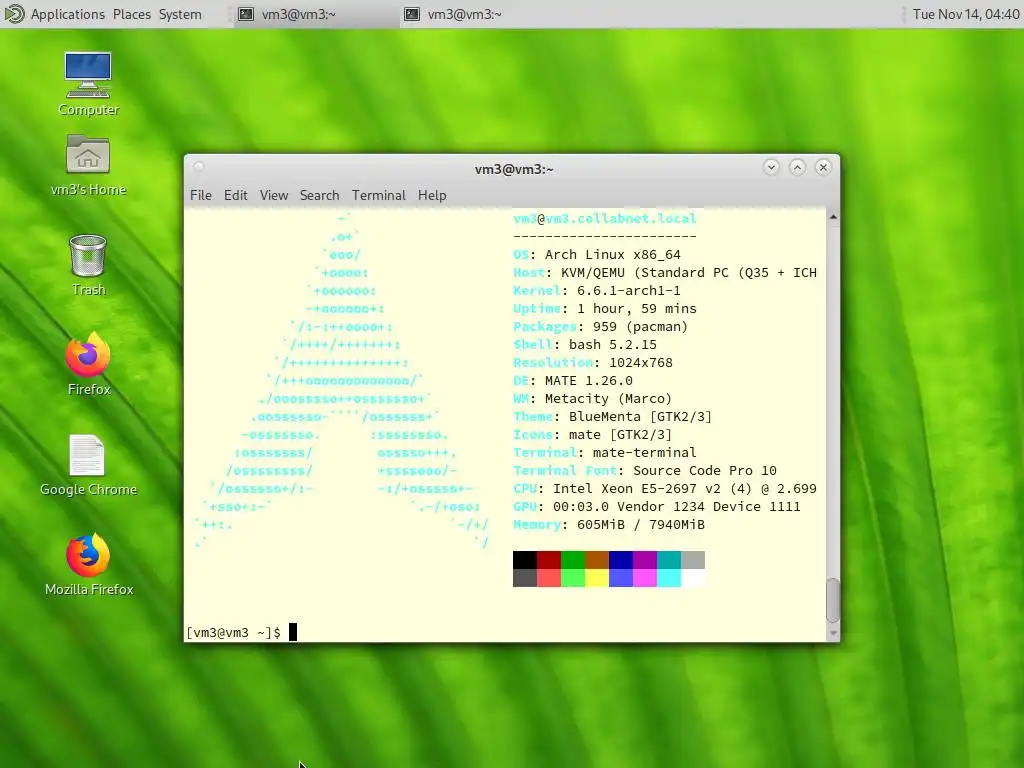Click the Icons 'mate [GTK2/3]' text
Screen dimensions: 1024x768
pyautogui.click(x=620, y=435)
